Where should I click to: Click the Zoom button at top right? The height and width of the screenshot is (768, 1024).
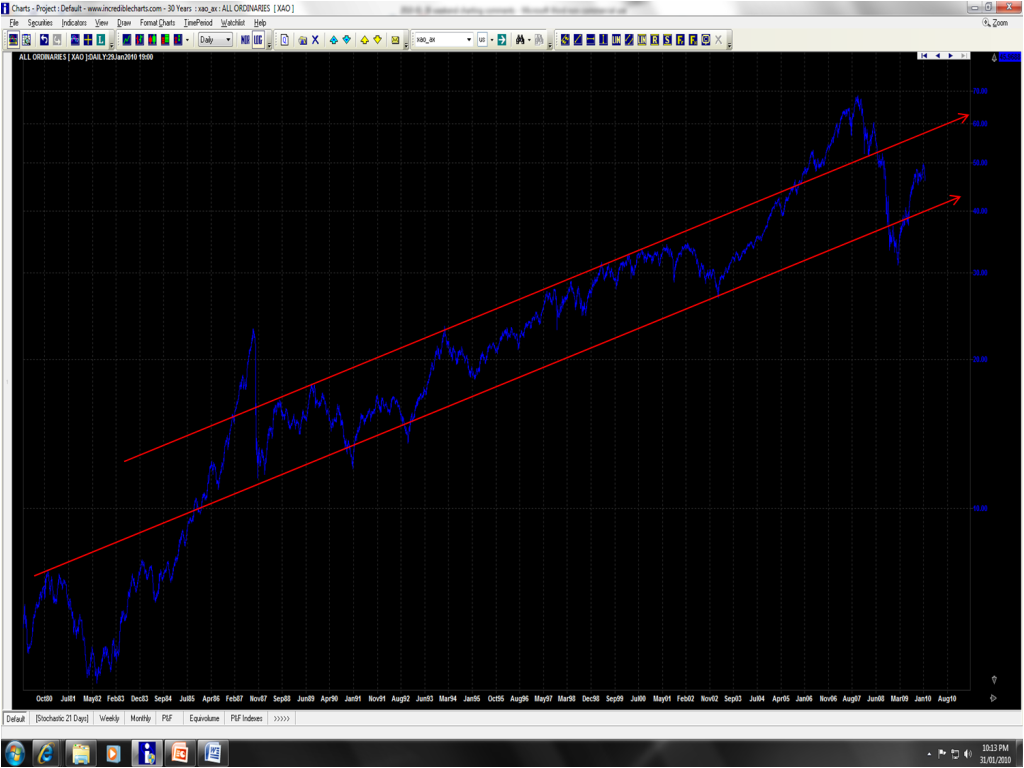click(x=995, y=23)
